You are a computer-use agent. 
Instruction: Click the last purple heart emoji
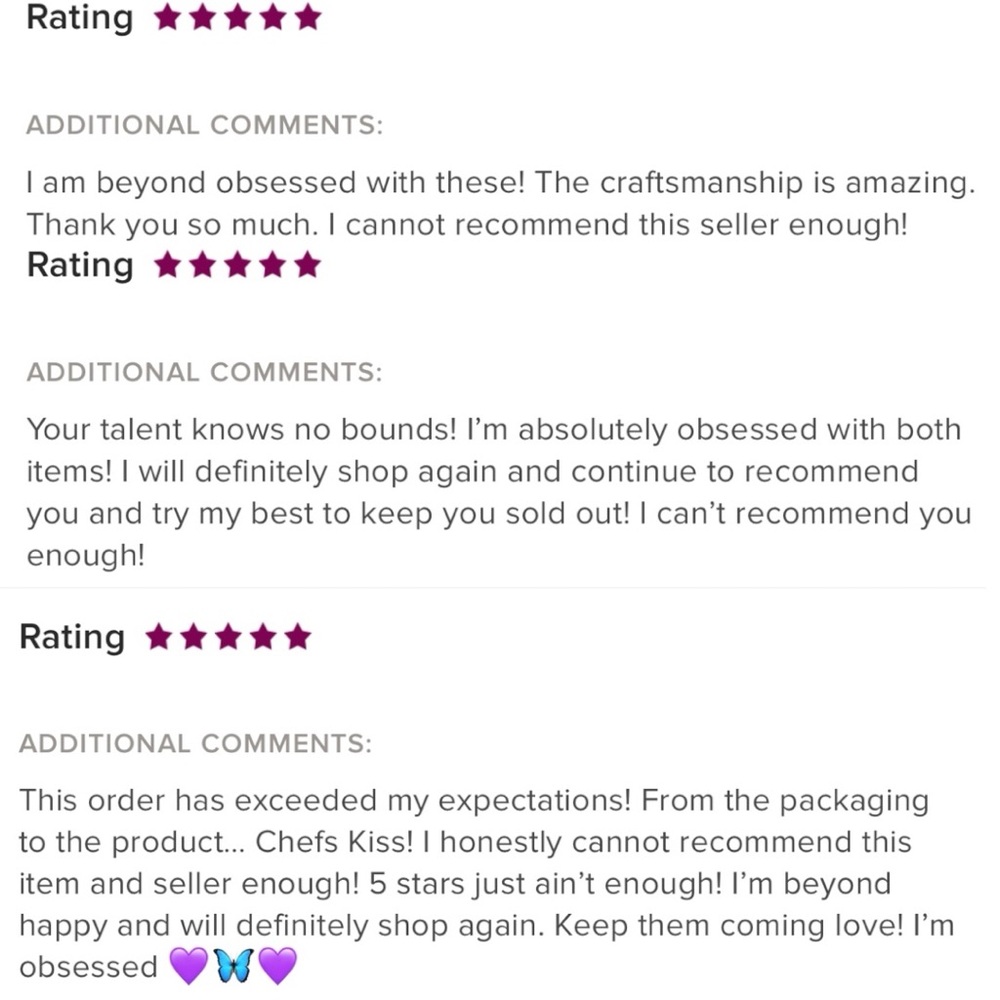coord(278,966)
